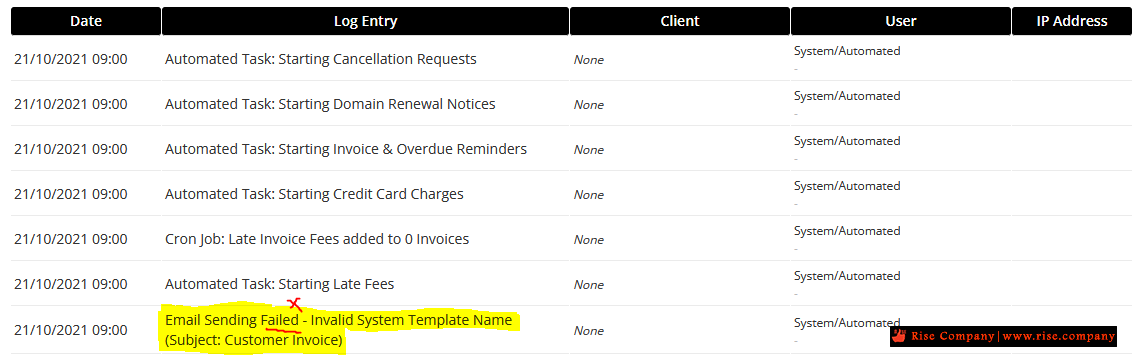Viewport: 1138px width, 360px height.
Task: Click the Date column header
Action: click(86, 21)
